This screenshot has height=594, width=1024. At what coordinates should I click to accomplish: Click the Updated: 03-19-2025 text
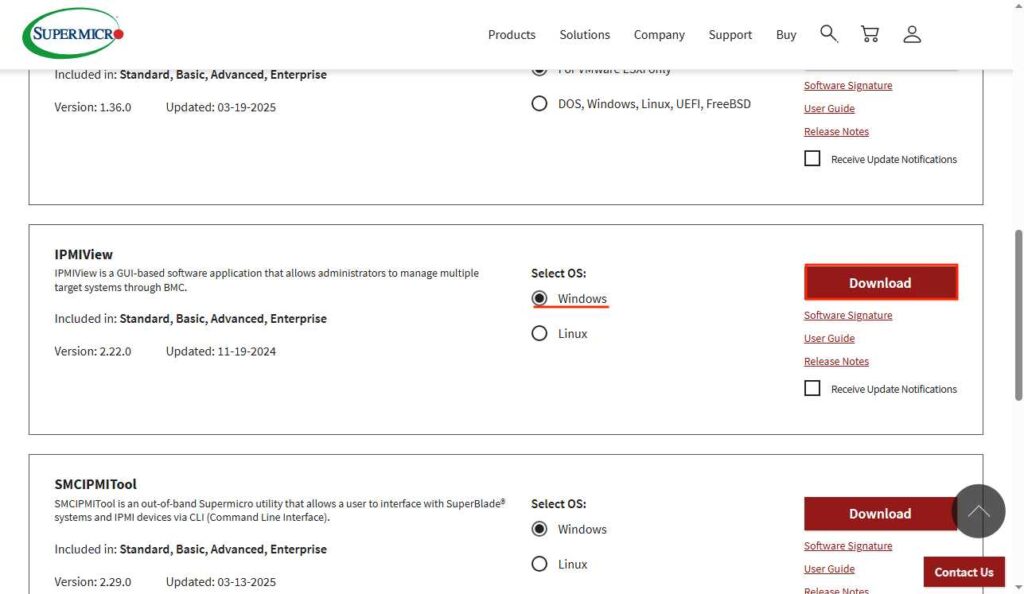pos(221,107)
